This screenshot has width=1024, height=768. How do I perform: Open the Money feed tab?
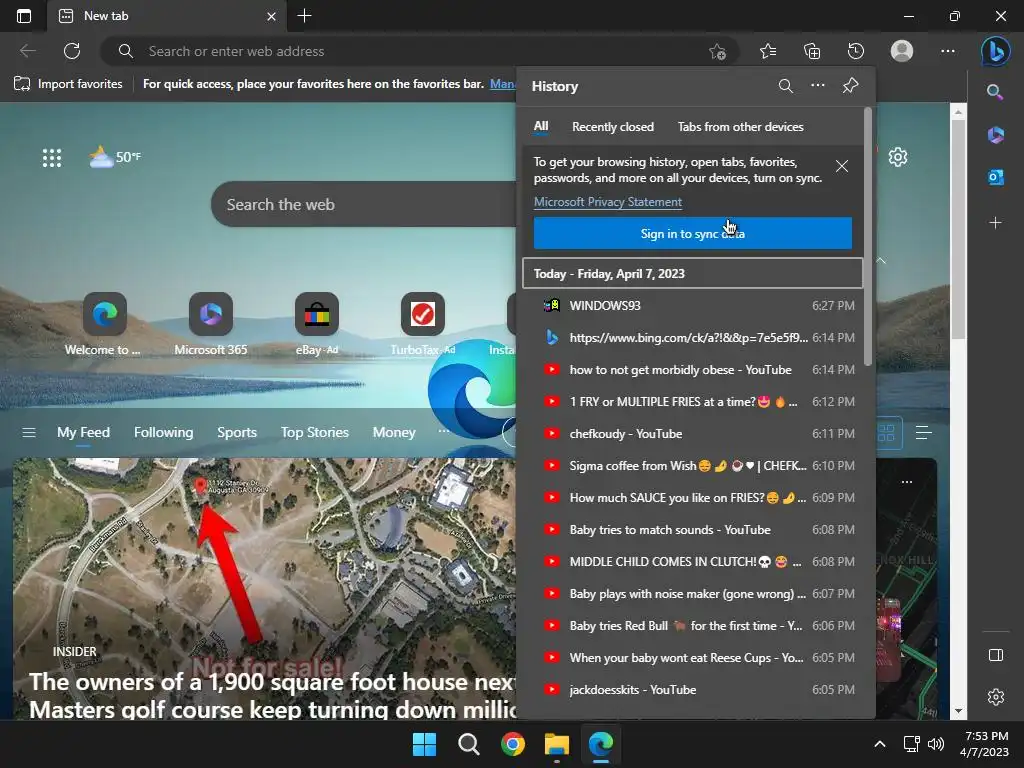(x=394, y=432)
